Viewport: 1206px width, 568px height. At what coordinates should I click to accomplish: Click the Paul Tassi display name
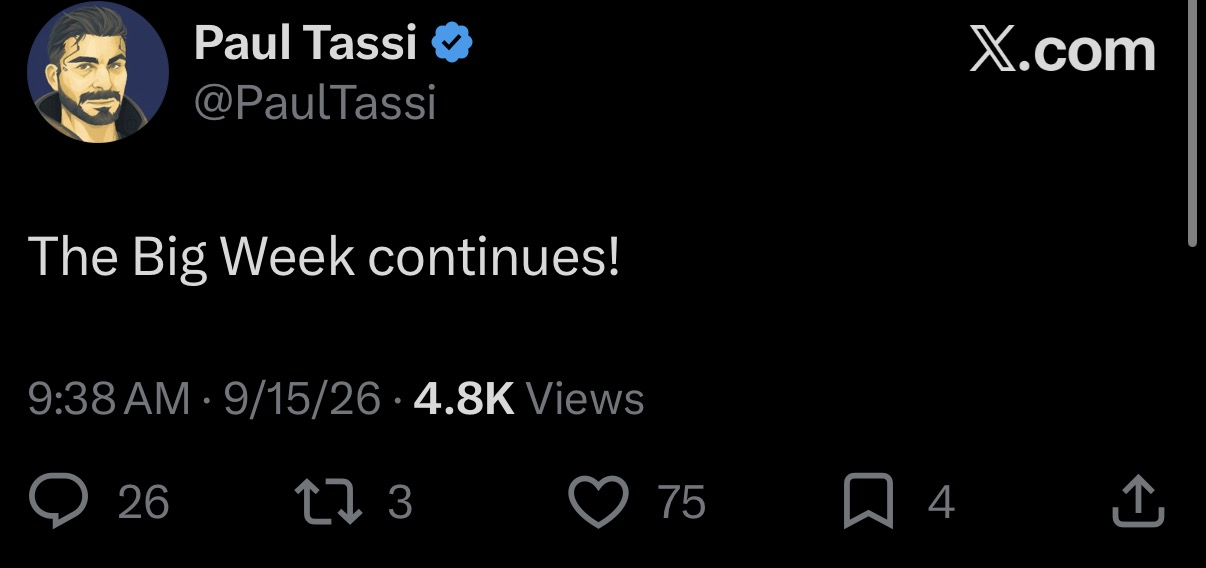click(x=305, y=43)
